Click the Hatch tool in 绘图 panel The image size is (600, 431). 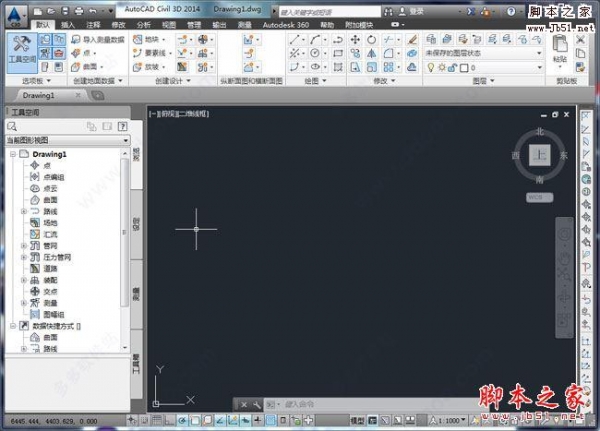338,67
